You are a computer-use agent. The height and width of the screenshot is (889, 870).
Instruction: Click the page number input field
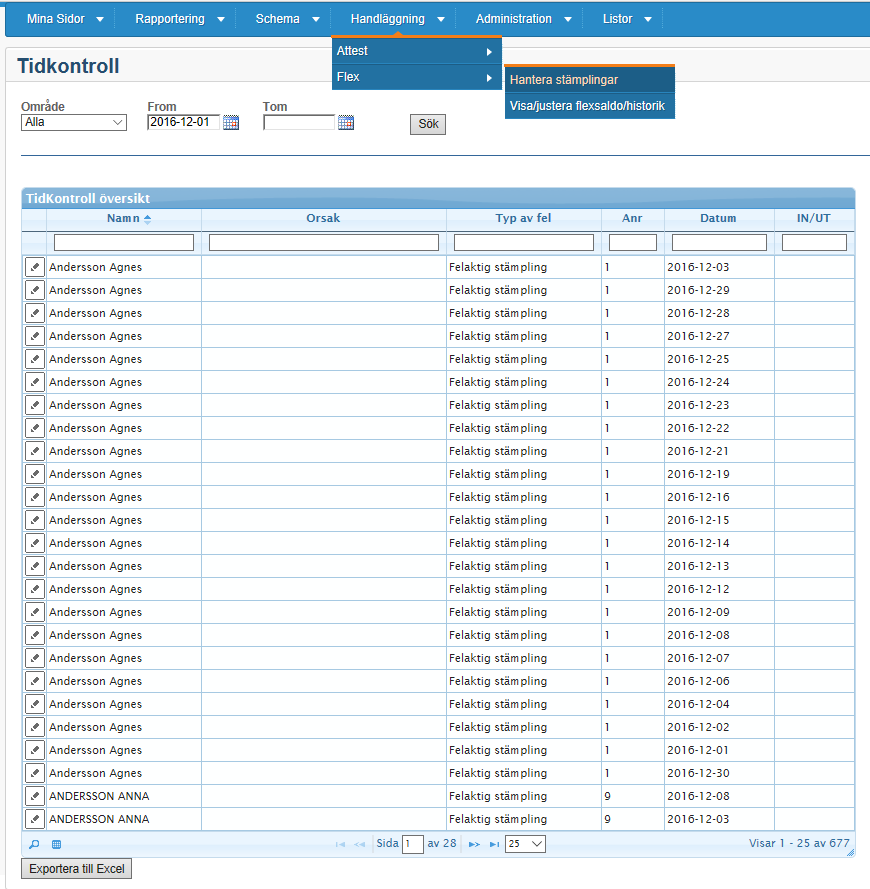(x=412, y=844)
